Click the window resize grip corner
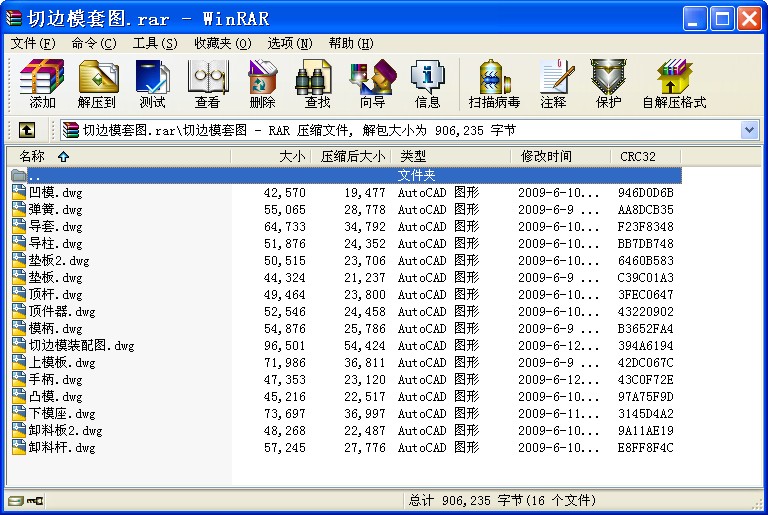The image size is (768, 515). [x=758, y=503]
